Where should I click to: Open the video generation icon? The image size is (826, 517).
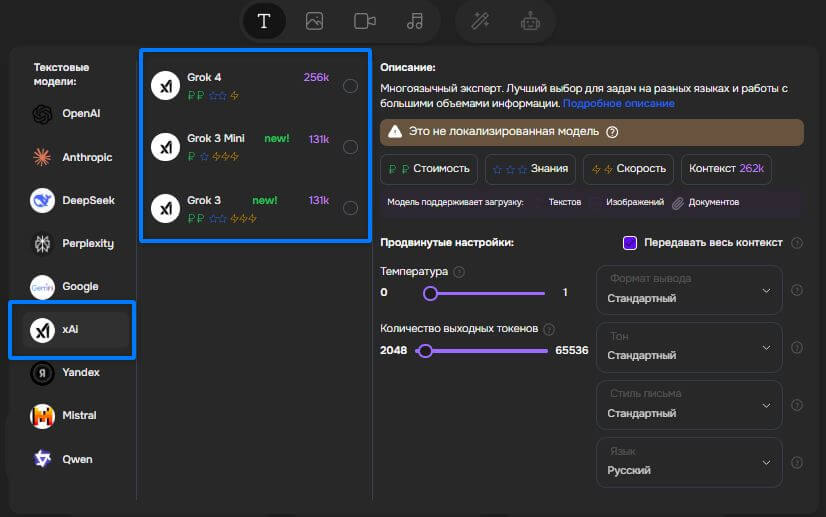point(365,21)
